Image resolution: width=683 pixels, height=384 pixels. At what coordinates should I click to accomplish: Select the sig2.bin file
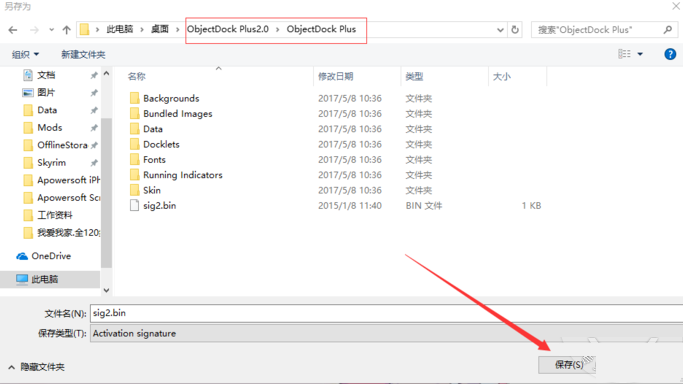coord(159,205)
